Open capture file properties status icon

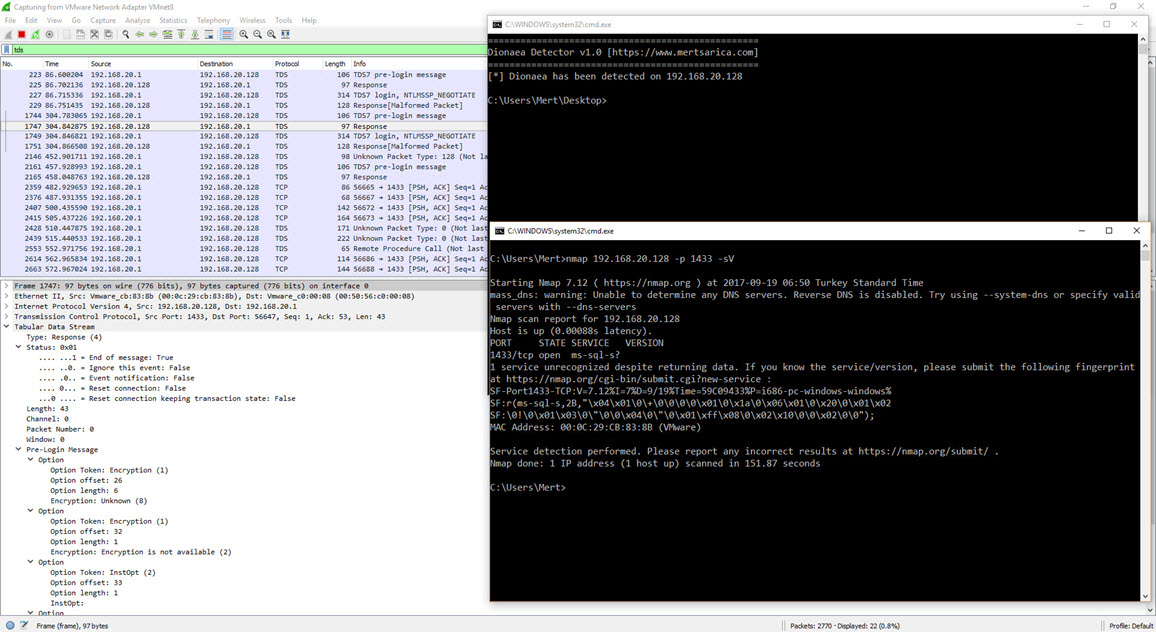pos(24,625)
